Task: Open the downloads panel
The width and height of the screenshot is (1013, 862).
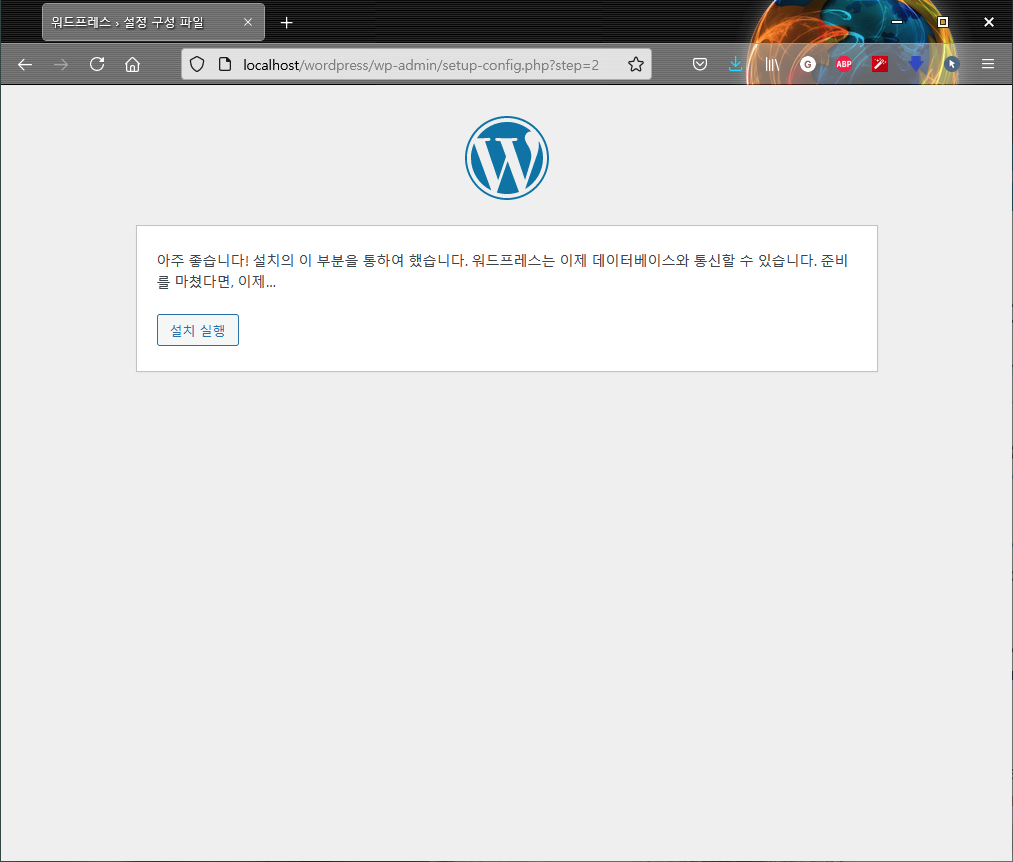Action: tap(736, 65)
